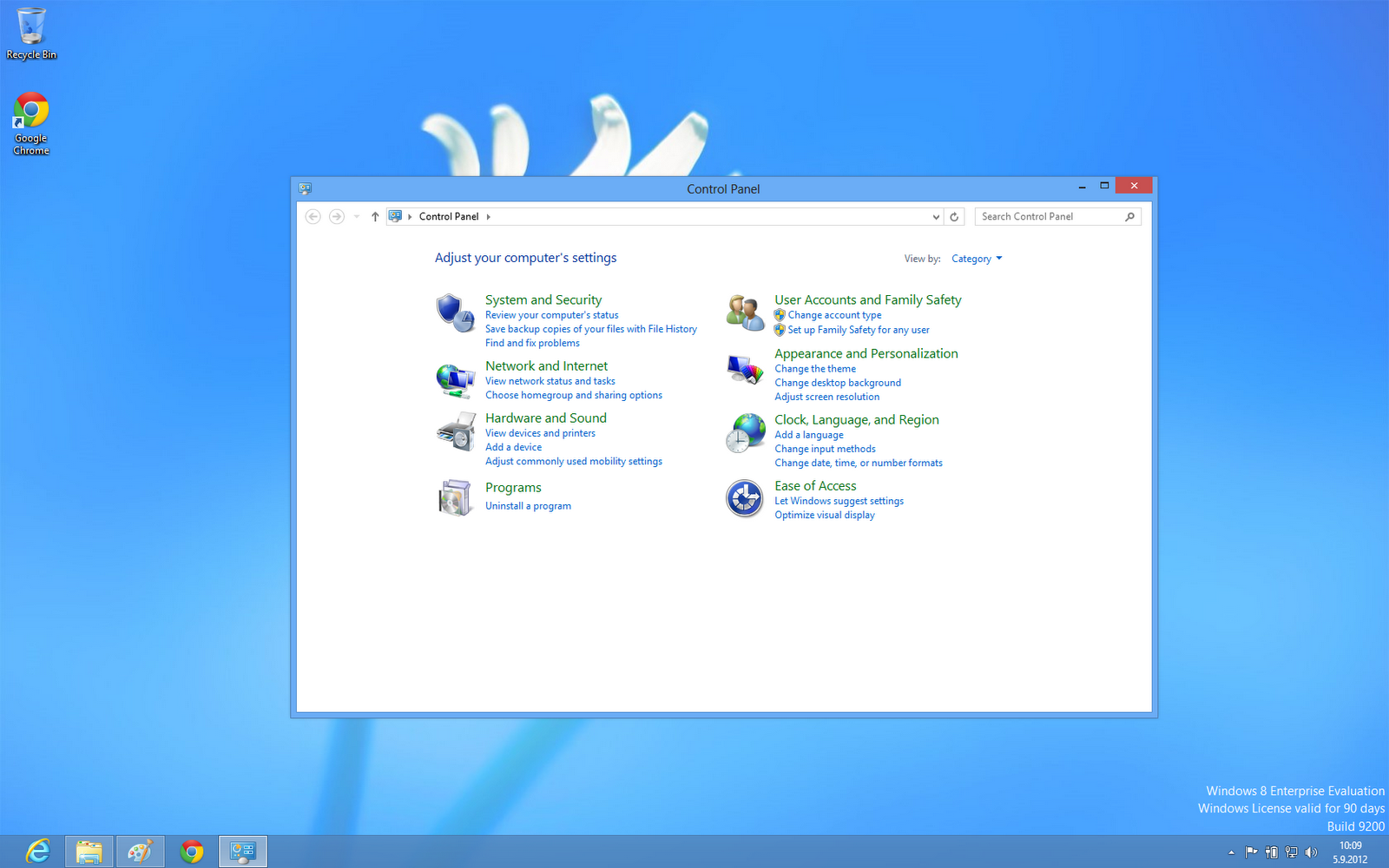This screenshot has height=868, width=1389.
Task: Open File Explorer from the taskbar
Action: click(89, 852)
